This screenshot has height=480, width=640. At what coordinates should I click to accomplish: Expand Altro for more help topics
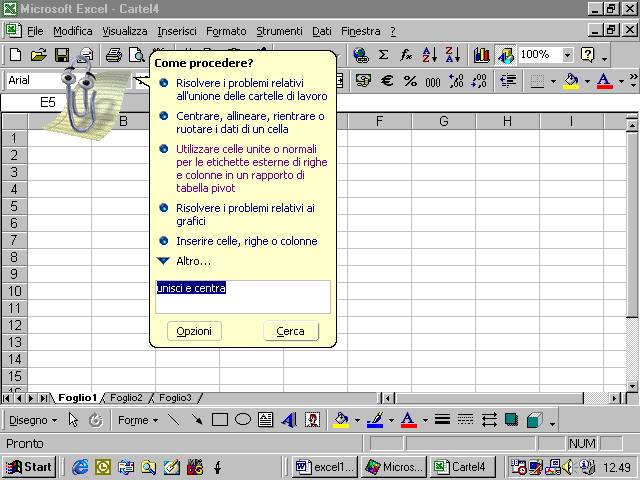click(193, 261)
